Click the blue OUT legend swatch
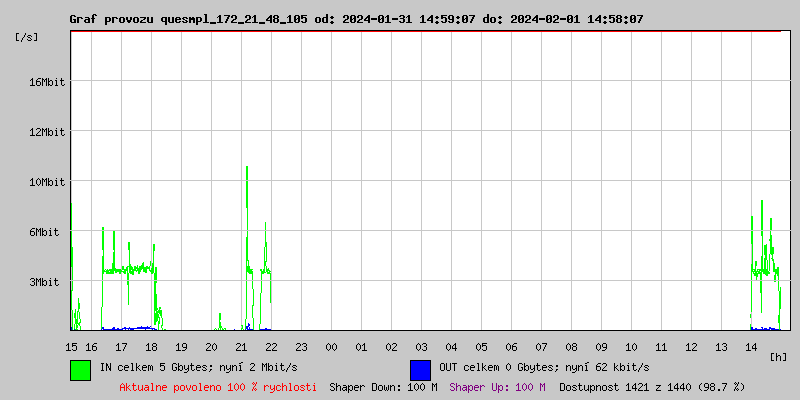Screen dimensions: 800x400 tap(420, 369)
